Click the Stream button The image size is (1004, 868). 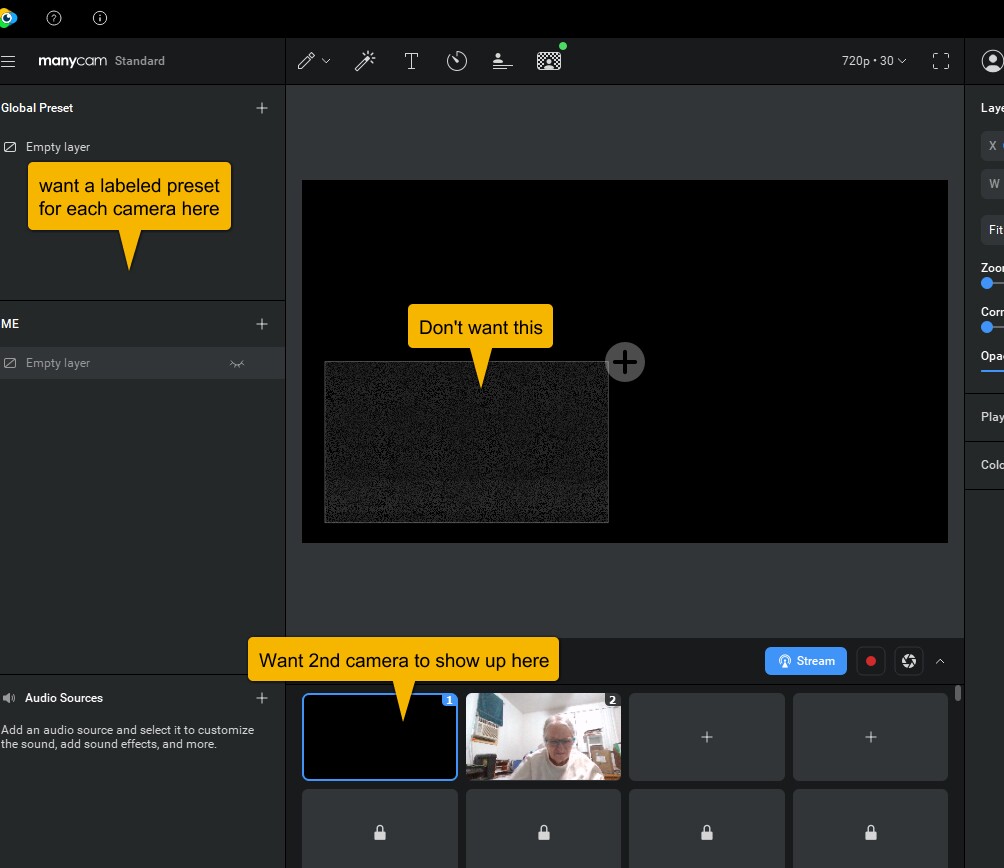(x=805, y=660)
